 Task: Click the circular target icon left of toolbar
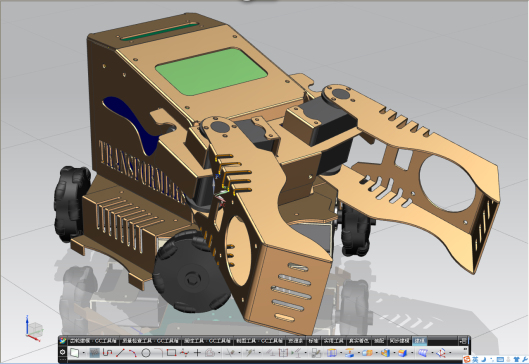click(63, 352)
